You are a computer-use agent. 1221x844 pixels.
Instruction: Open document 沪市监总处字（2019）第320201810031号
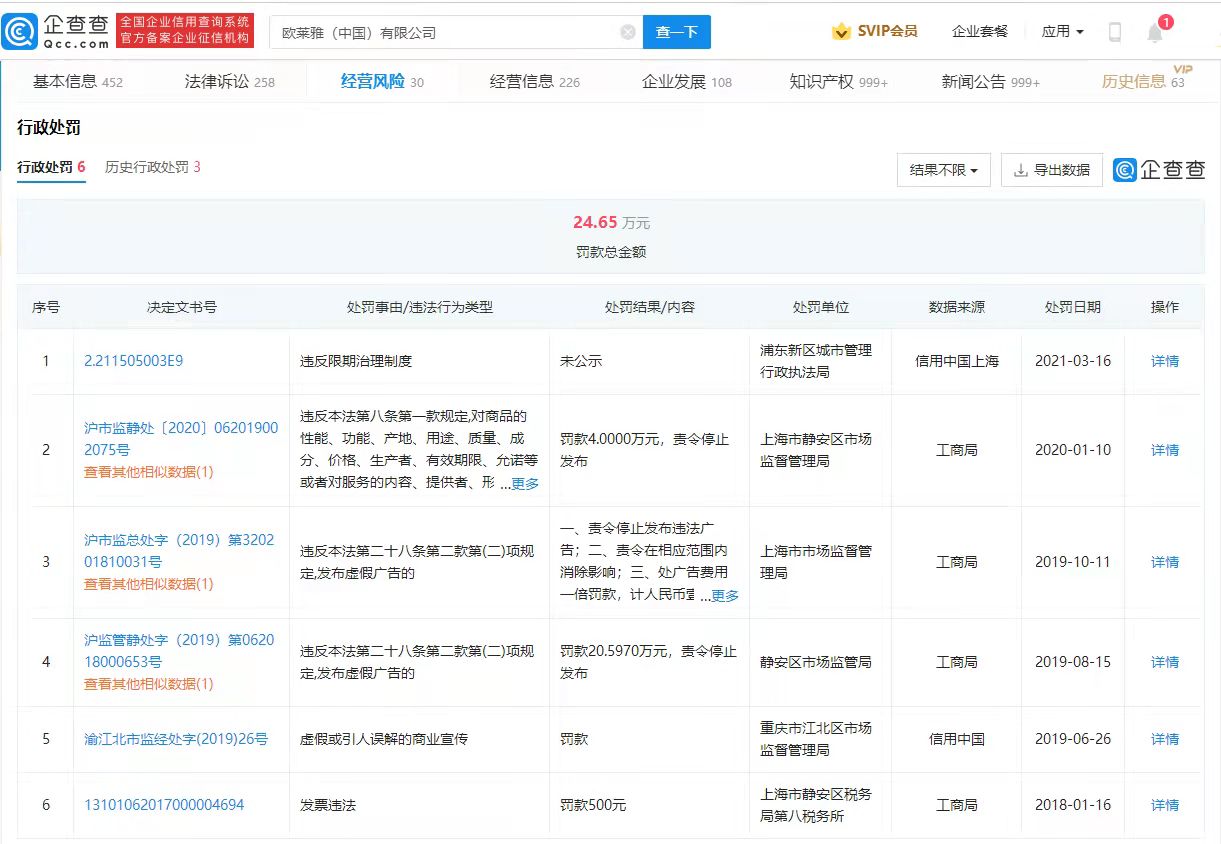[x=179, y=551]
